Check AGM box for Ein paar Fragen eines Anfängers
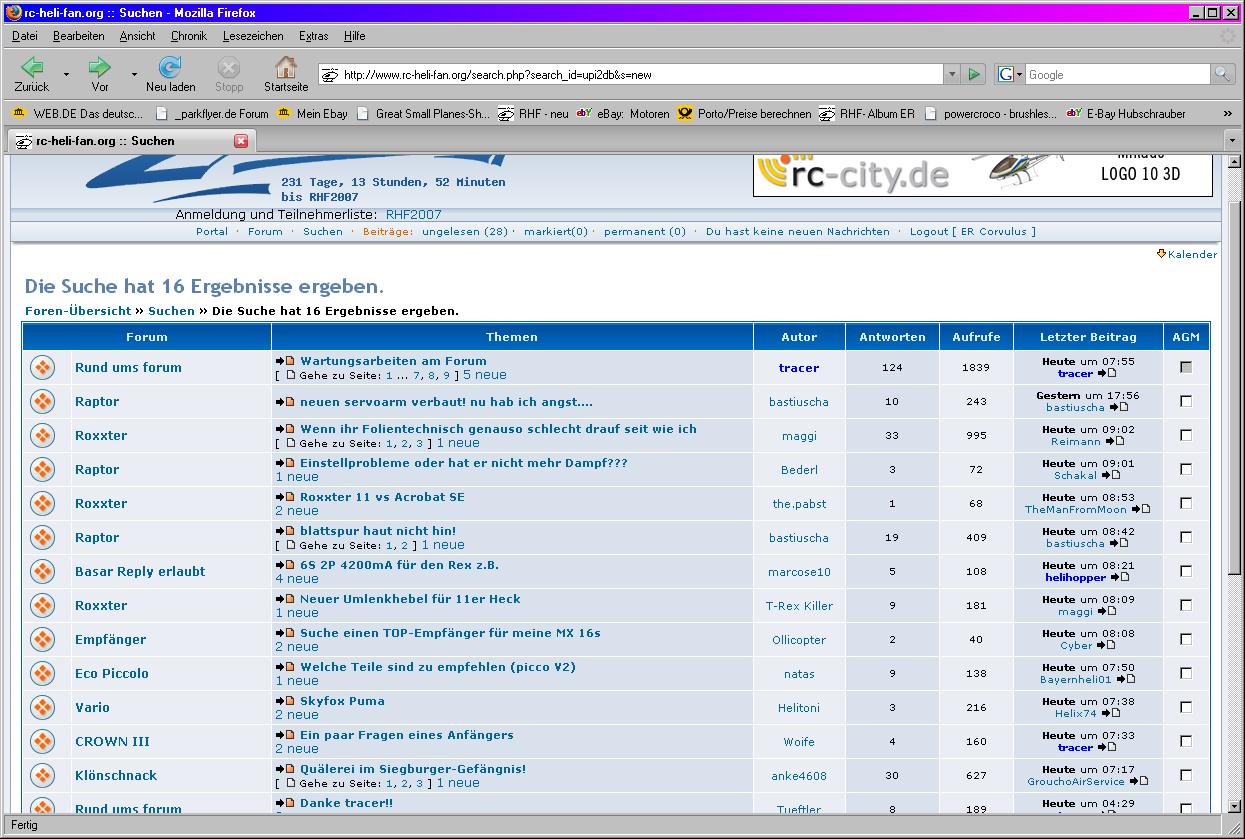The image size is (1245, 839). 1186,741
